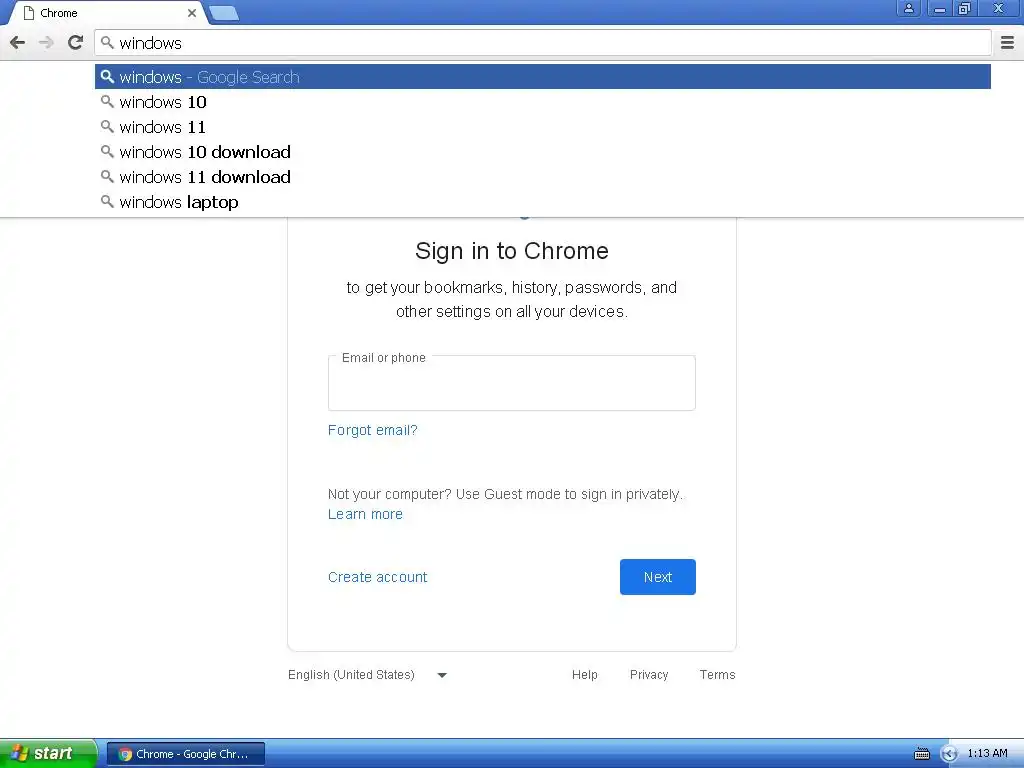Pick 'windows laptop' suggestion
The width and height of the screenshot is (1024, 768).
[x=543, y=202]
